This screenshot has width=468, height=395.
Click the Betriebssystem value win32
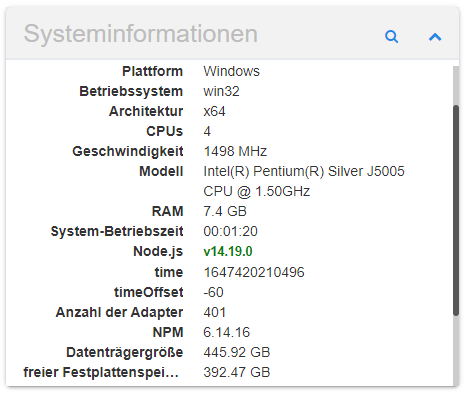(x=221, y=91)
